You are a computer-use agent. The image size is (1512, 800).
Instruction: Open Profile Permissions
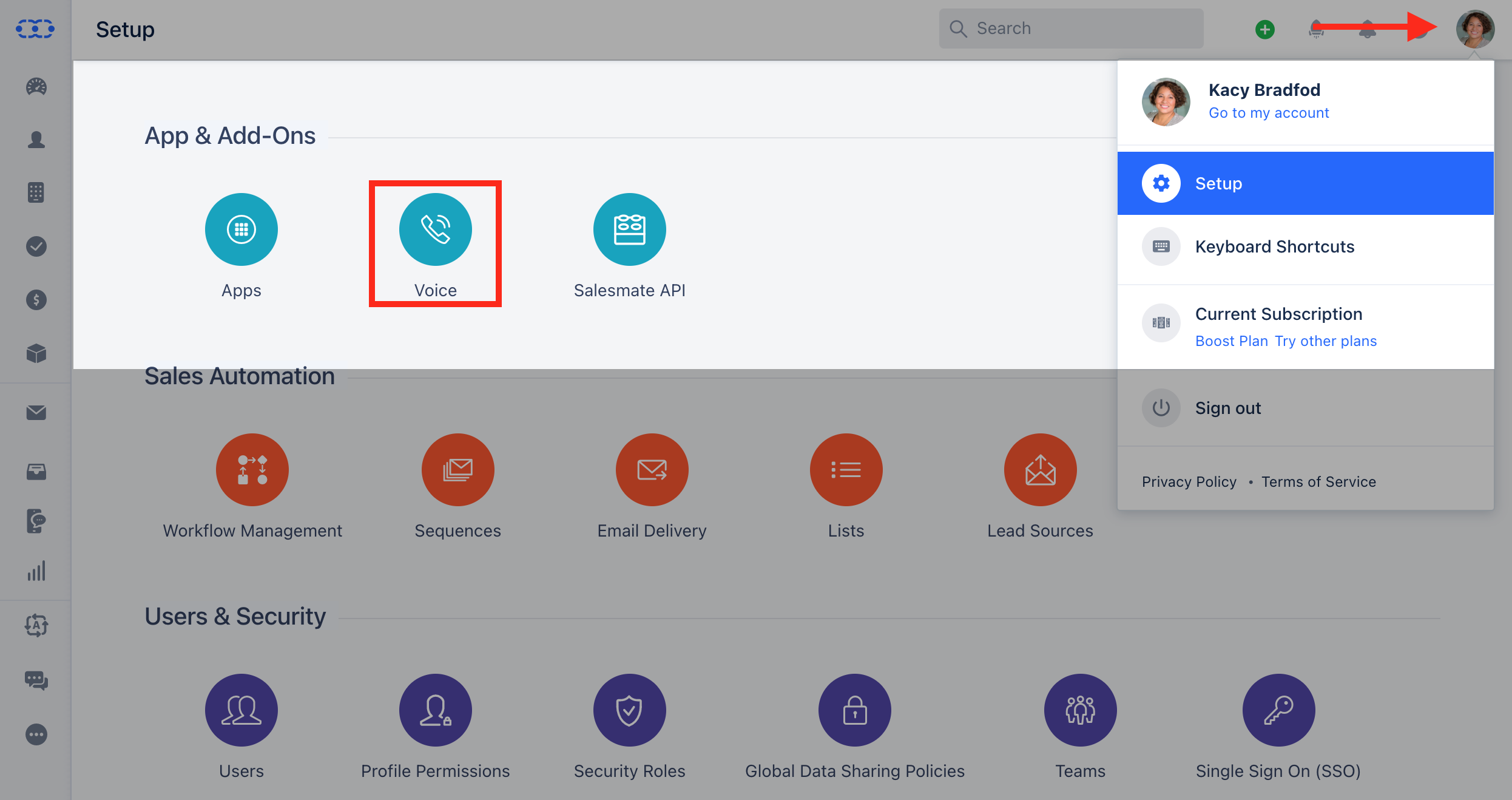coord(436,710)
